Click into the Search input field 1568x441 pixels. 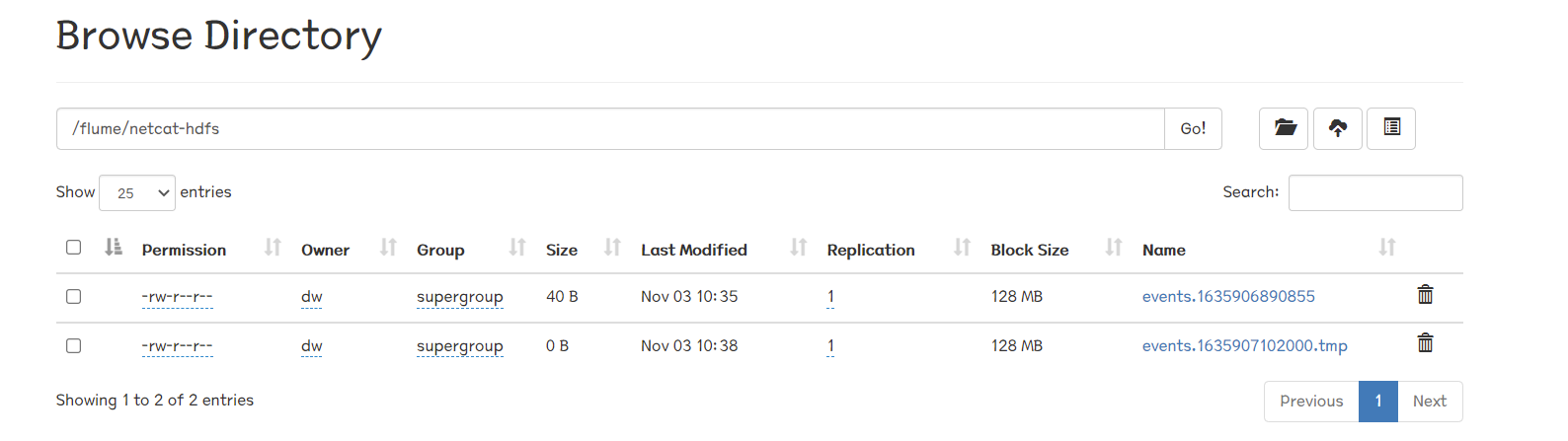pyautogui.click(x=1375, y=192)
